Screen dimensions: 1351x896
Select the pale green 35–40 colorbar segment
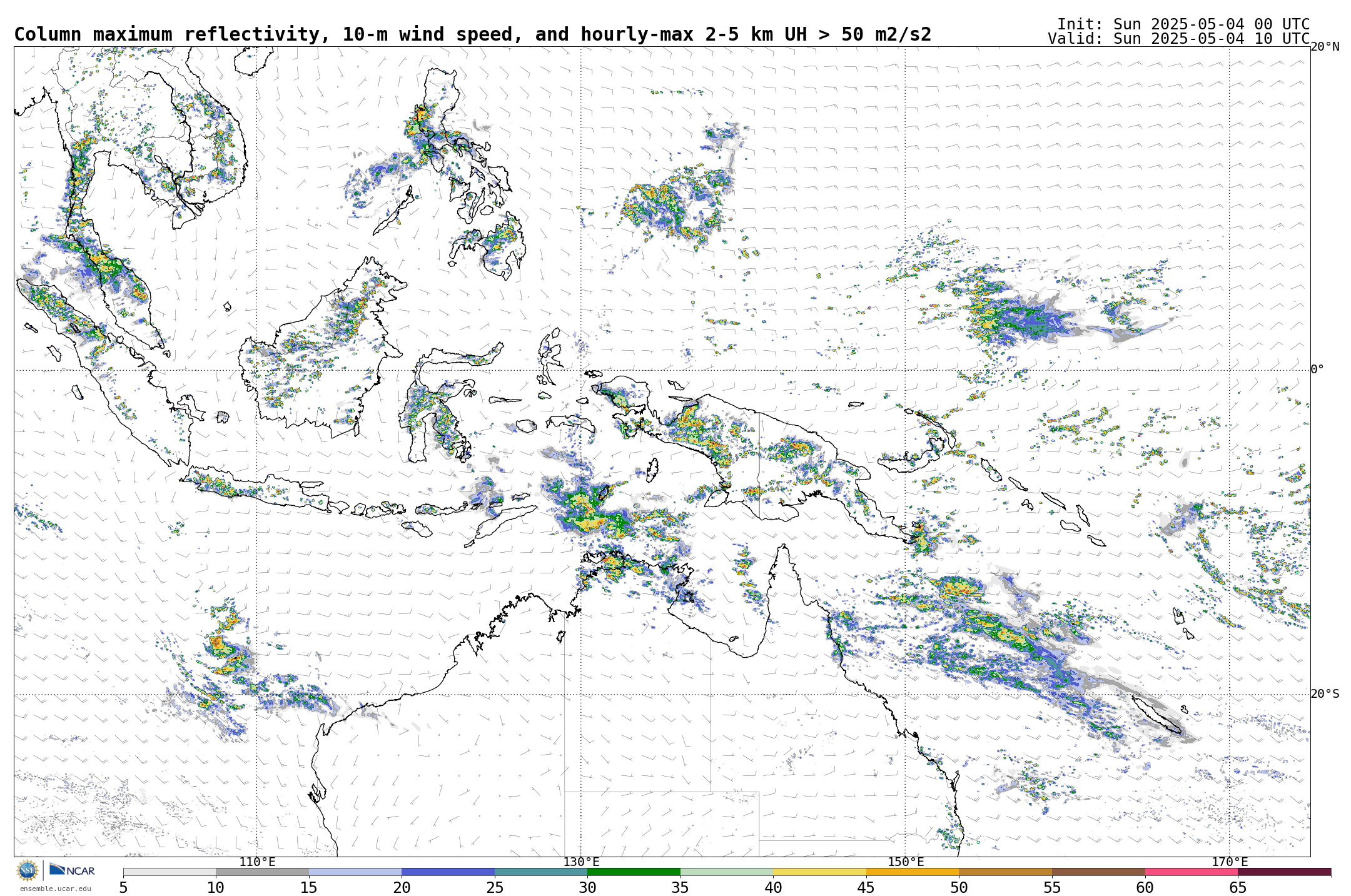727,872
